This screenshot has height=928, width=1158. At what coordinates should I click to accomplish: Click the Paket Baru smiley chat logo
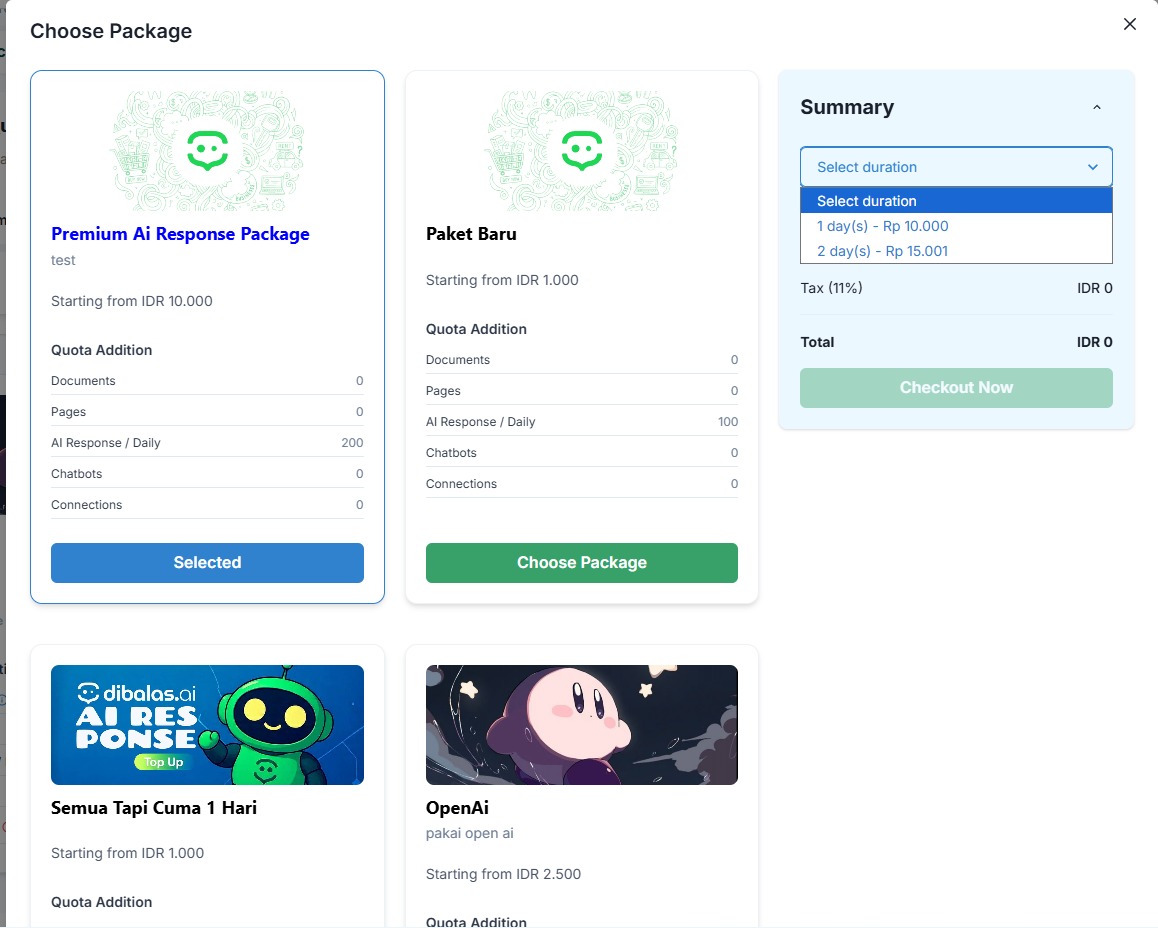point(581,151)
